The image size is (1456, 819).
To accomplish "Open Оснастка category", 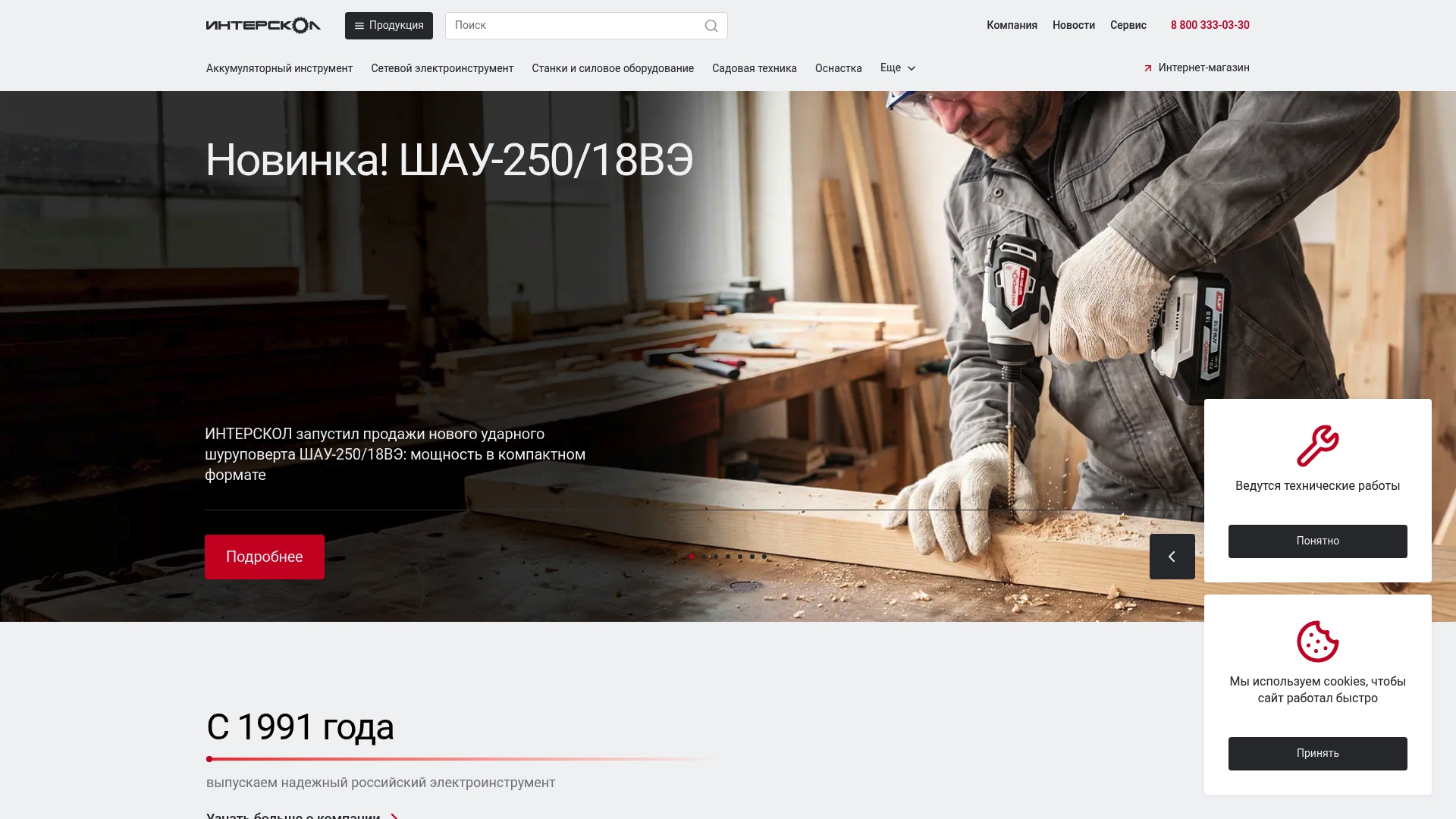I will [839, 68].
